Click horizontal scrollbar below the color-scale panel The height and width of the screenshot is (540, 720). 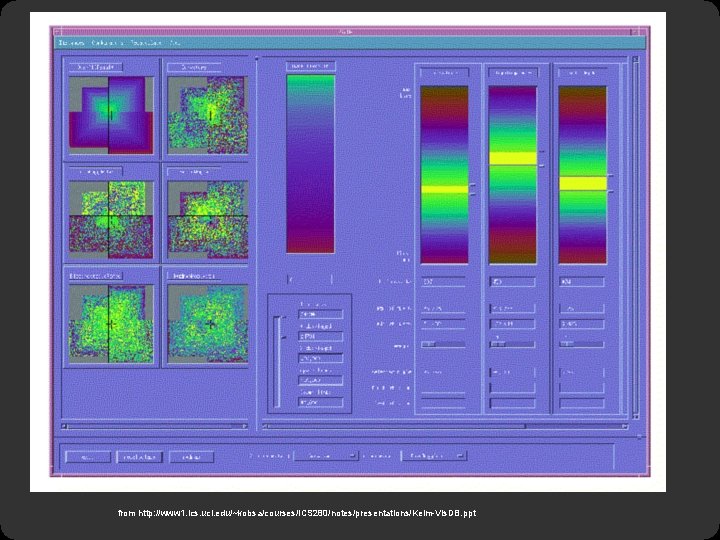tap(445, 426)
